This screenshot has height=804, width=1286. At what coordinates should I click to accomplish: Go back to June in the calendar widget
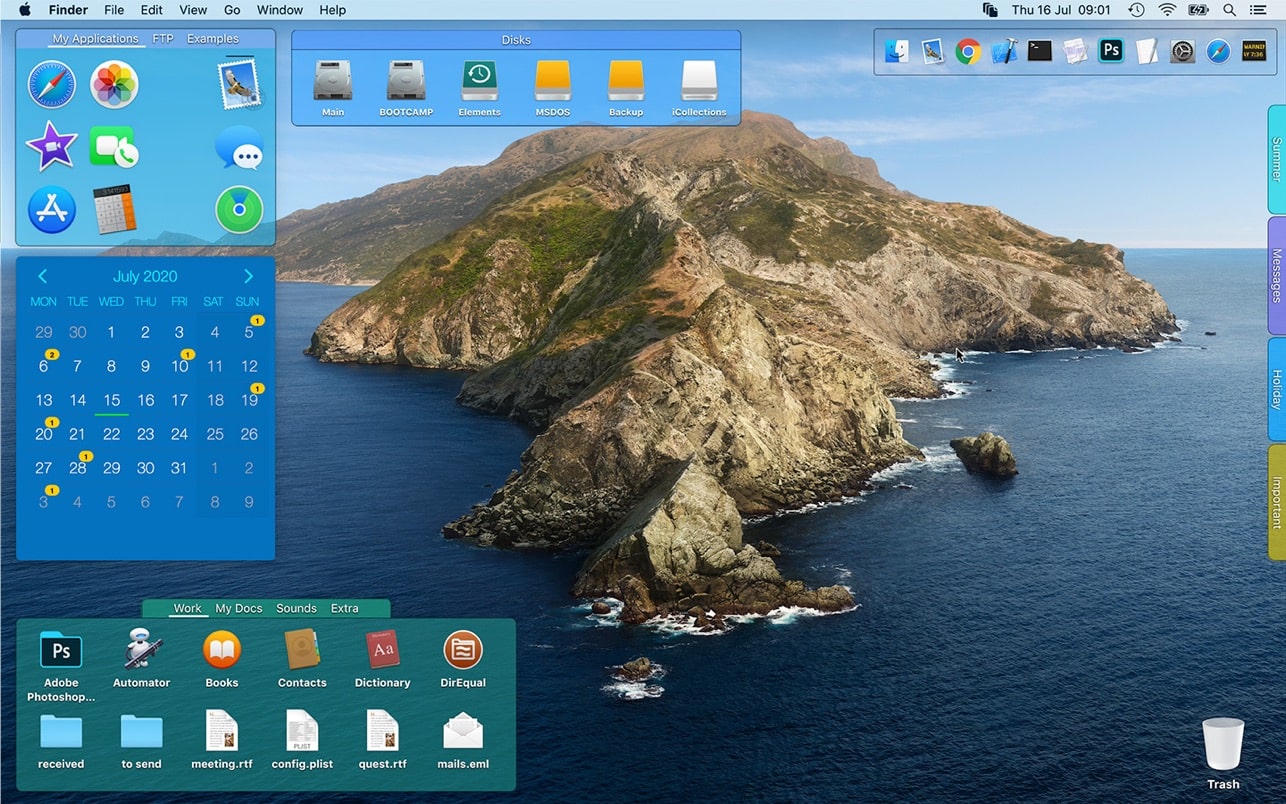[42, 276]
